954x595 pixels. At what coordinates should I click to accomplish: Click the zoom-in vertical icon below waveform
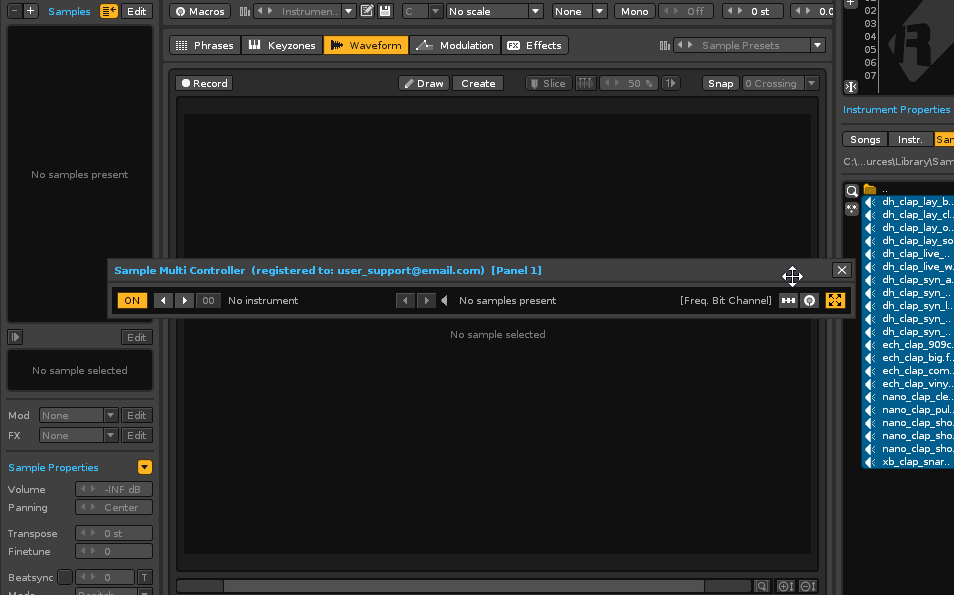(786, 587)
